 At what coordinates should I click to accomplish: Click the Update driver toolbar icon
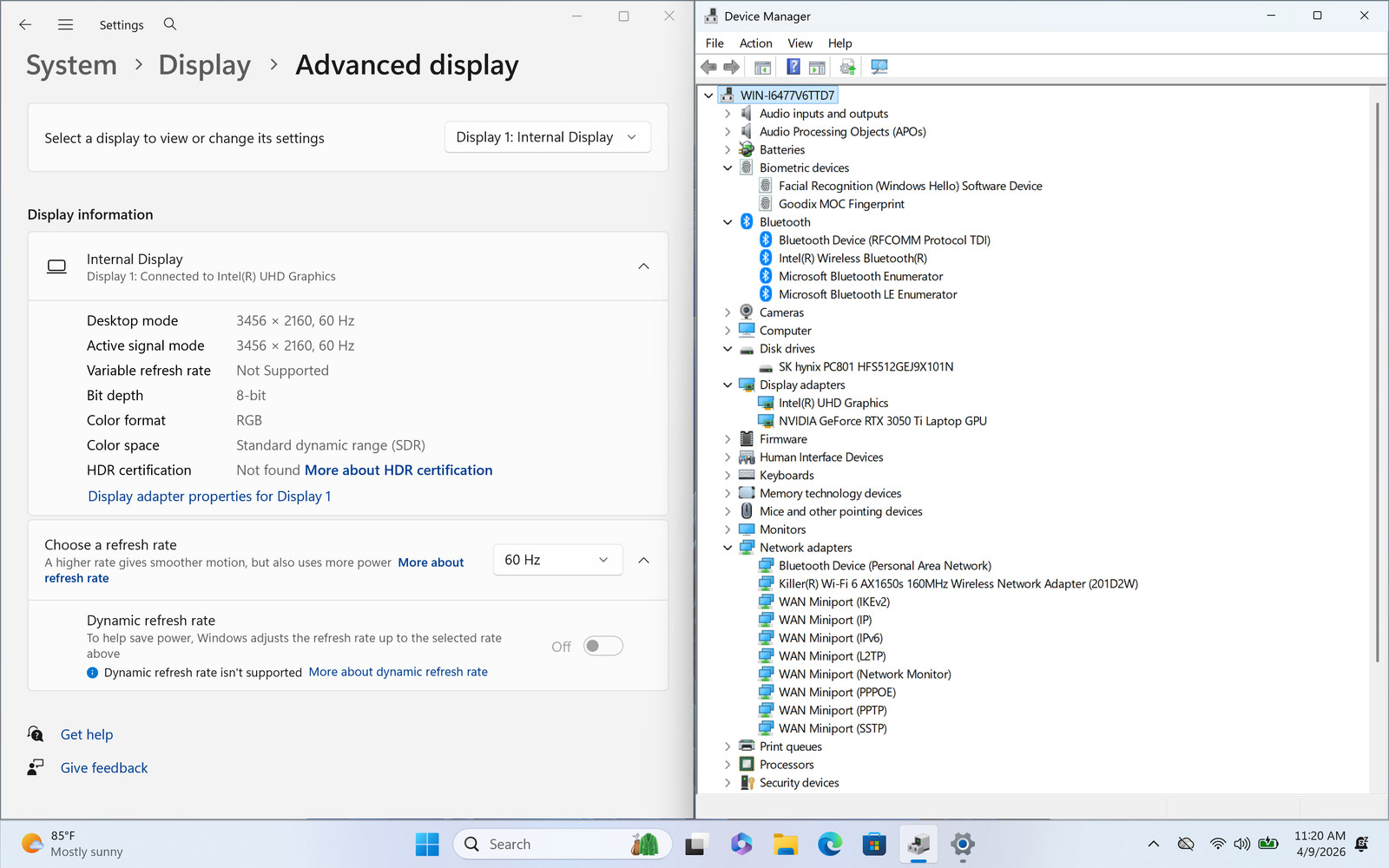pos(847,67)
